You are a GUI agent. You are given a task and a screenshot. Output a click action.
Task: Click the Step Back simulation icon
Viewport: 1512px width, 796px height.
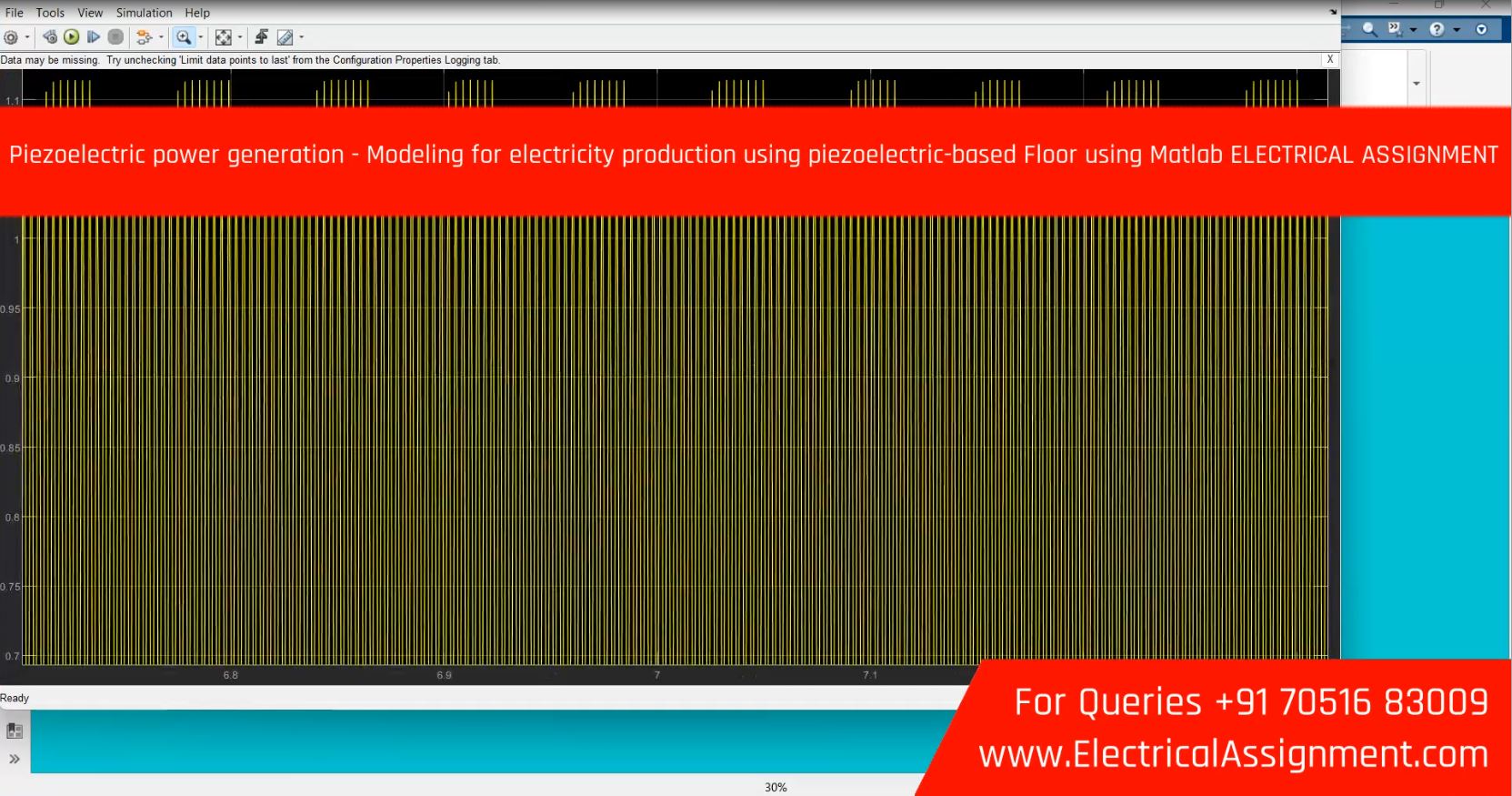coord(50,37)
